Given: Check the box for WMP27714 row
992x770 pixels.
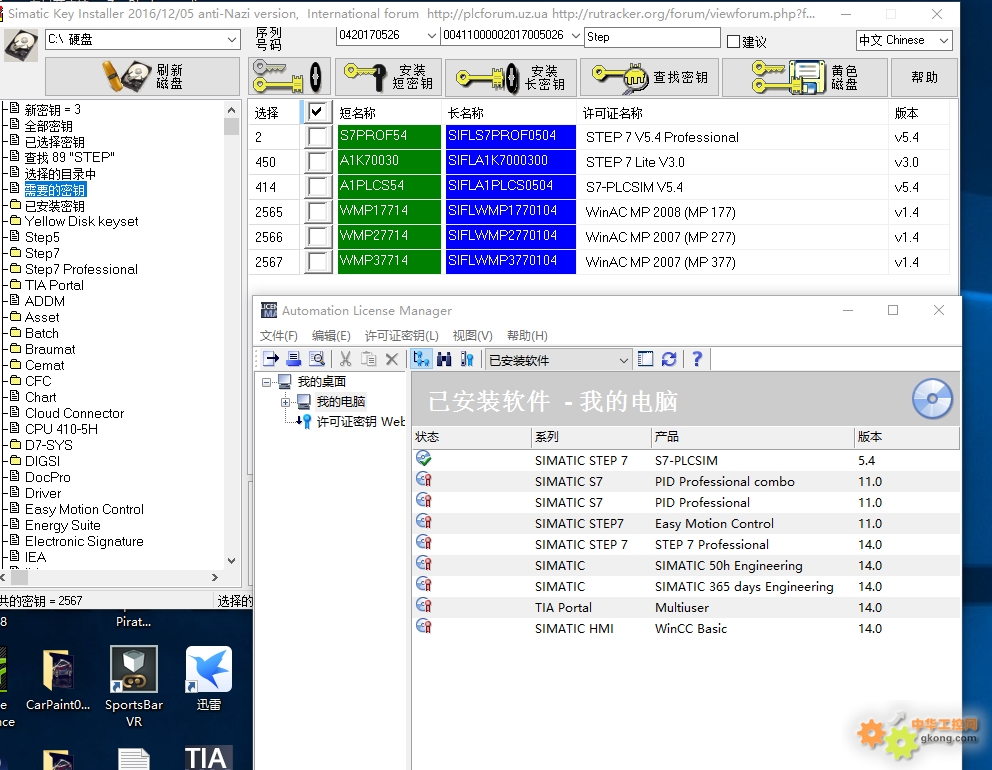Looking at the screenshot, I should click(x=318, y=237).
